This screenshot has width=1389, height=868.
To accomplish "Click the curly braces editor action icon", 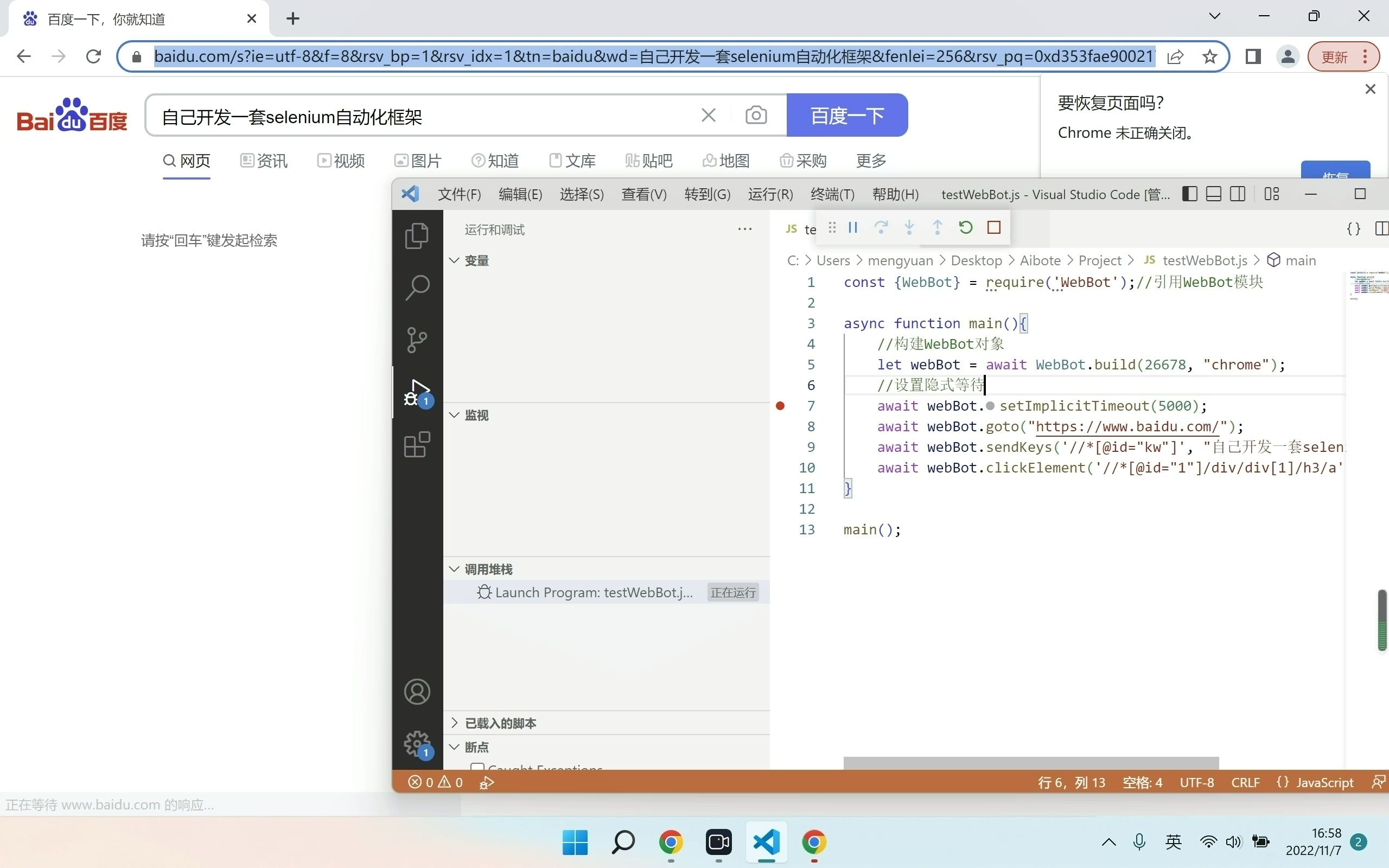I will click(x=1353, y=228).
